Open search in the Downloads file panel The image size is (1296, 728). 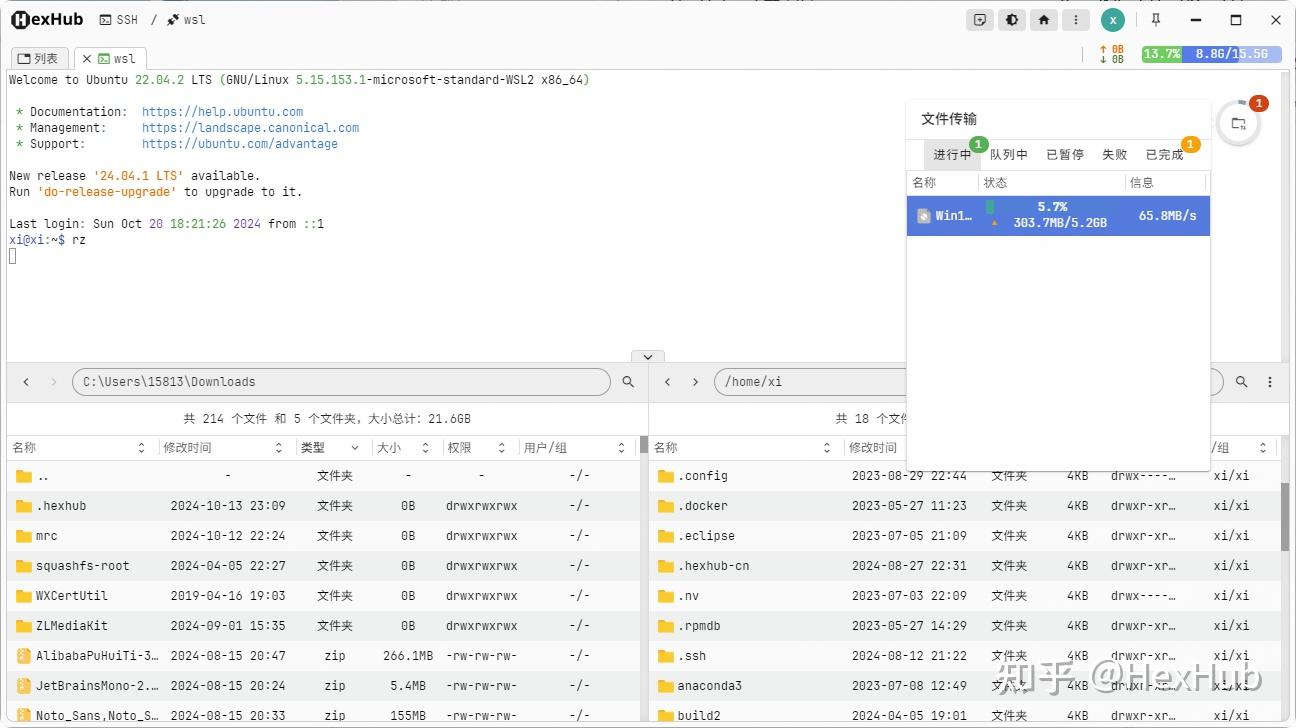[x=628, y=381]
